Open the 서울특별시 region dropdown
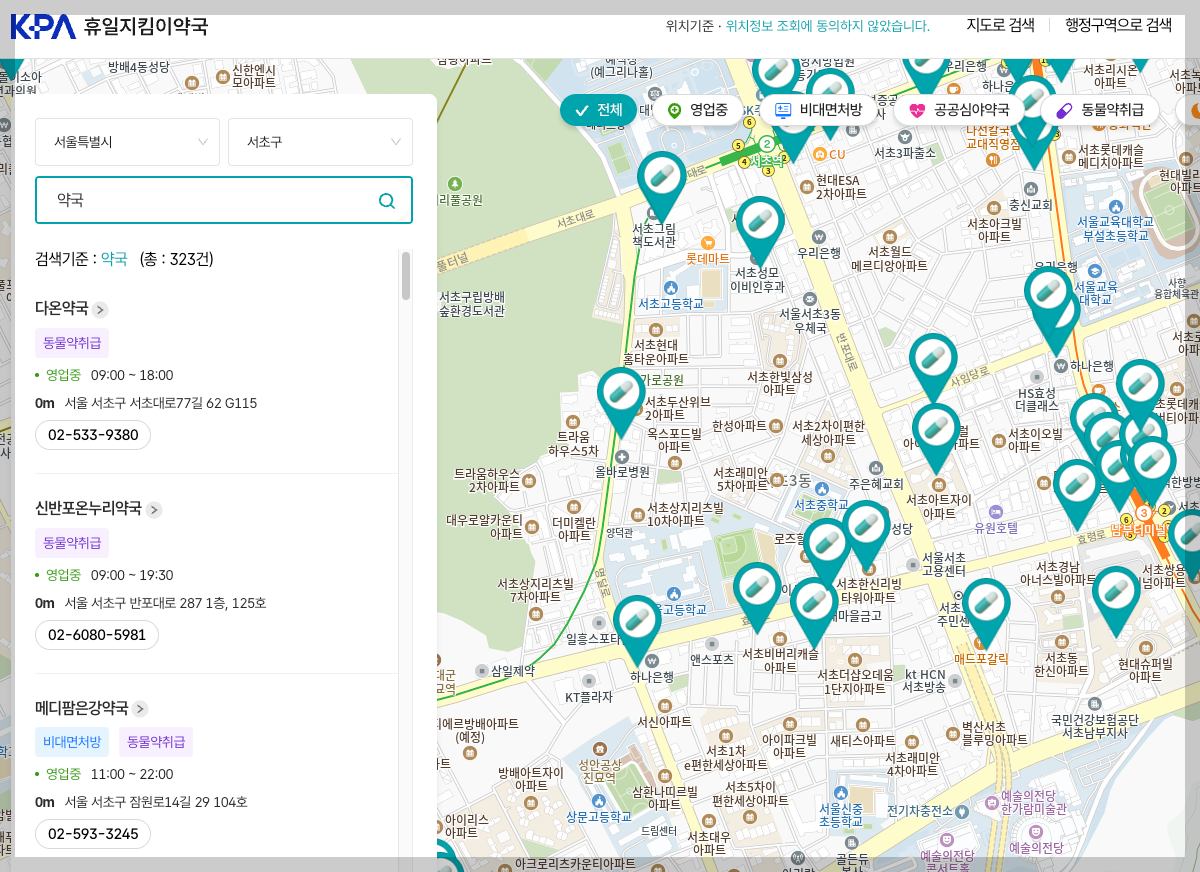 [x=127, y=142]
